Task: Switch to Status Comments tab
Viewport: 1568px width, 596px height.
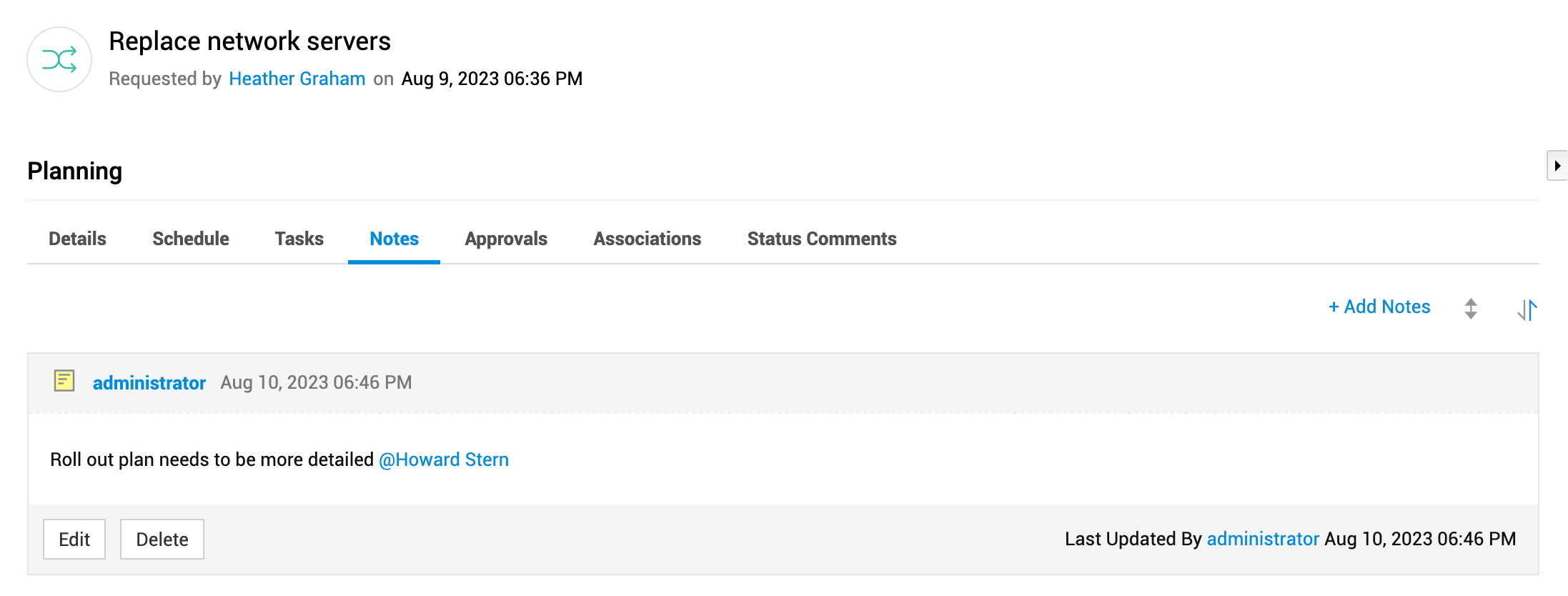Action: 821,239
